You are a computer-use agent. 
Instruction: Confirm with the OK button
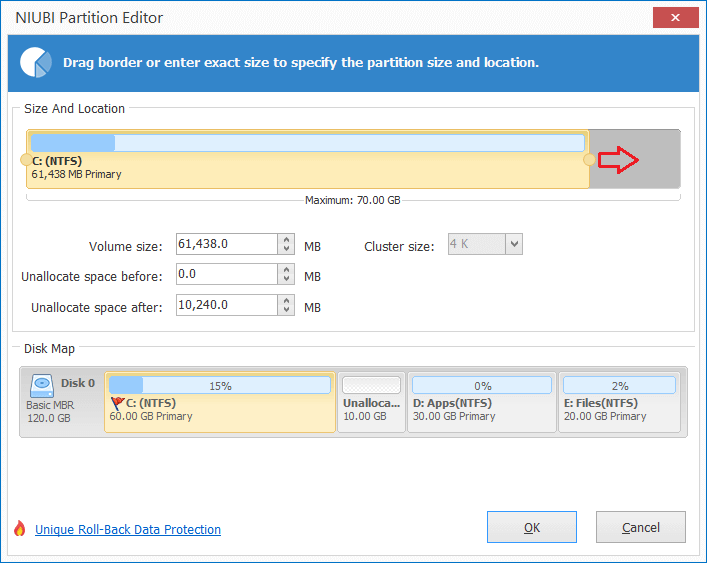pos(532,527)
